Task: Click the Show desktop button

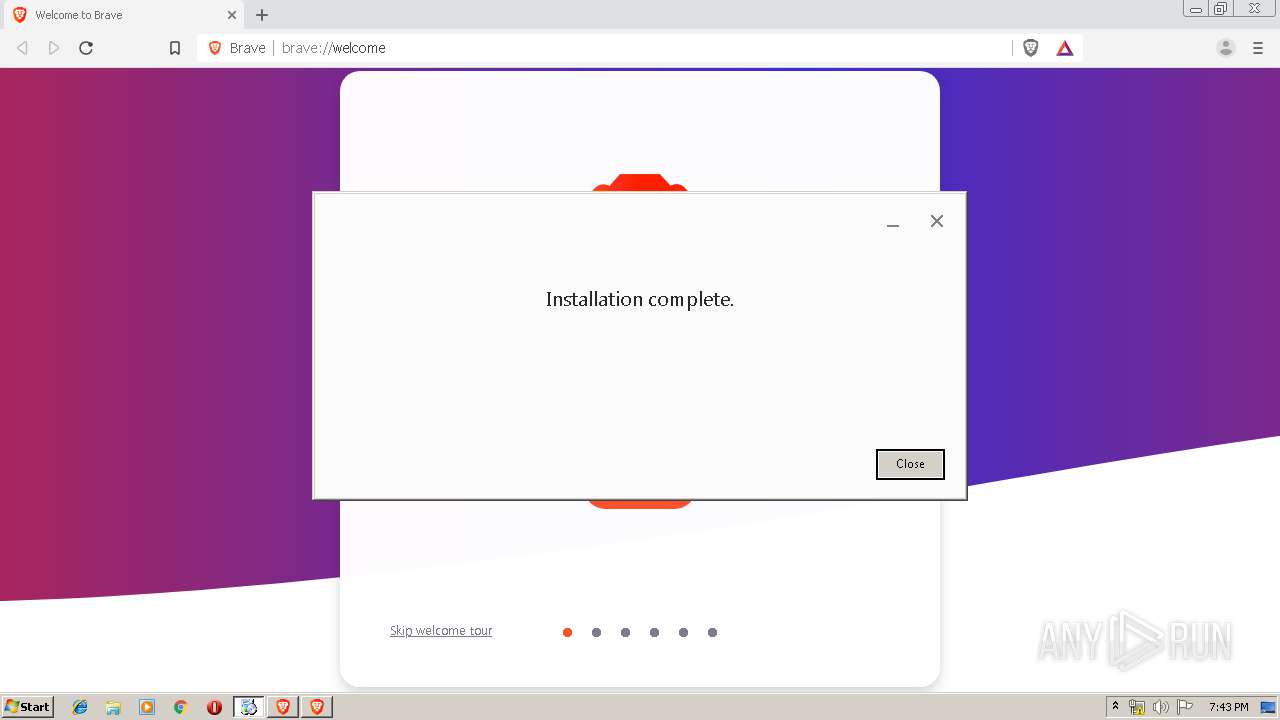Action: tap(1269, 707)
